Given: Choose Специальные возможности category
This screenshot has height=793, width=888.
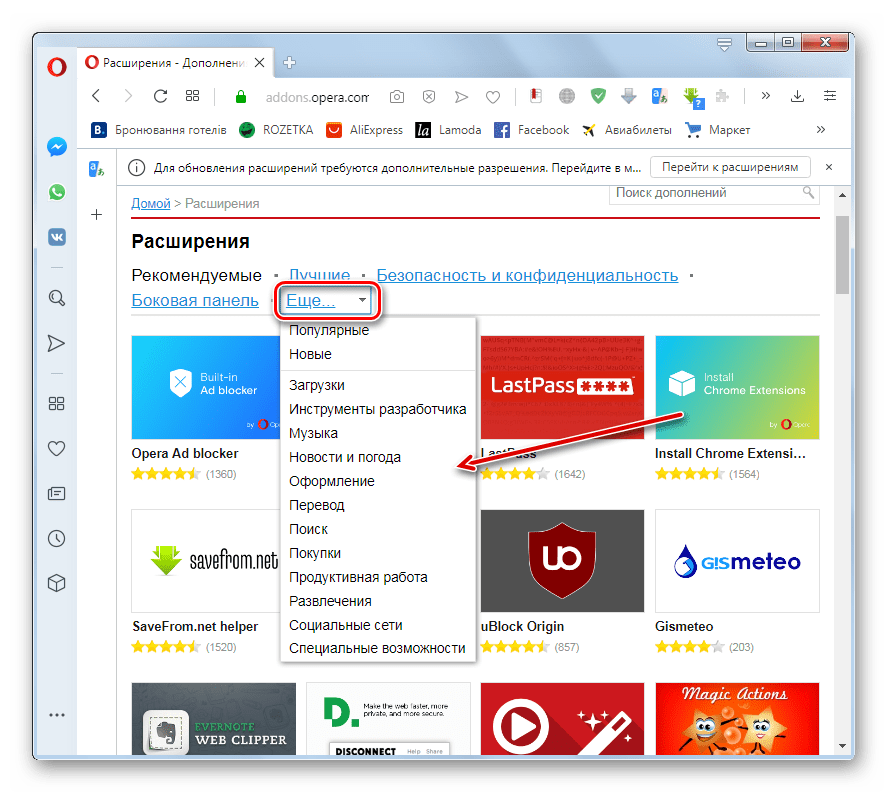Looking at the screenshot, I should click(377, 648).
